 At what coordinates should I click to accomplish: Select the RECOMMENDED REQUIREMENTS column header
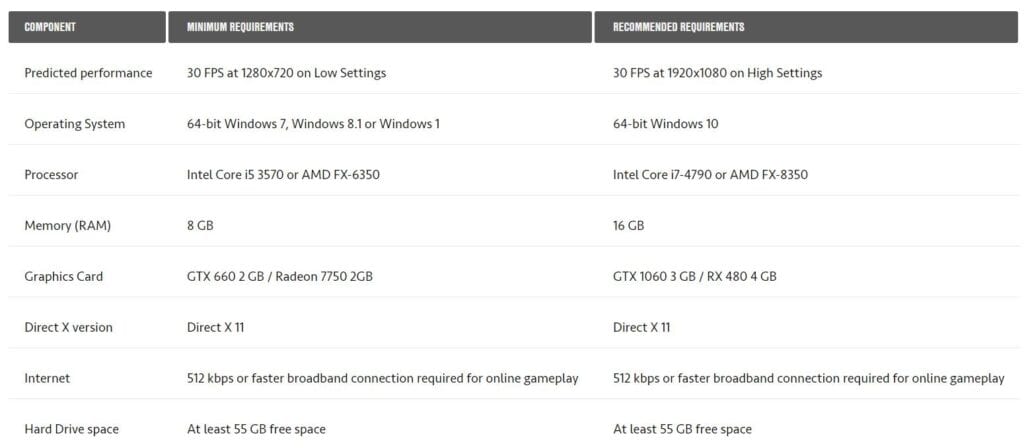pos(806,27)
